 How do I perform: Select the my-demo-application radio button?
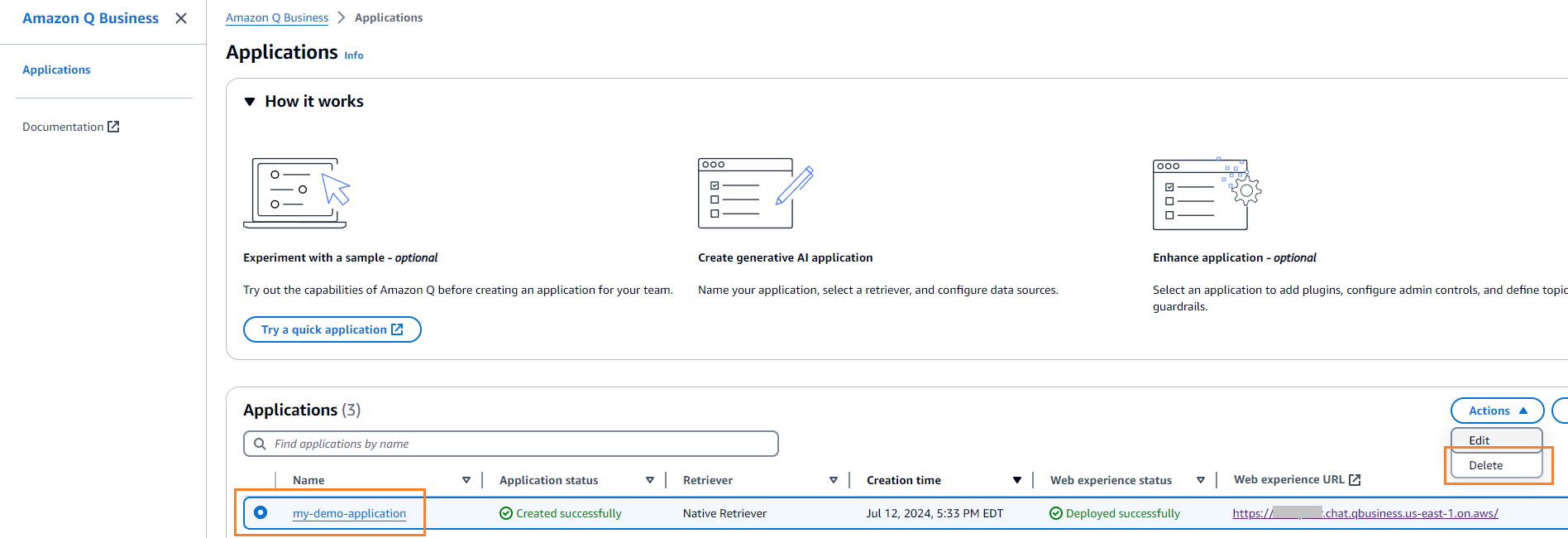(261, 512)
